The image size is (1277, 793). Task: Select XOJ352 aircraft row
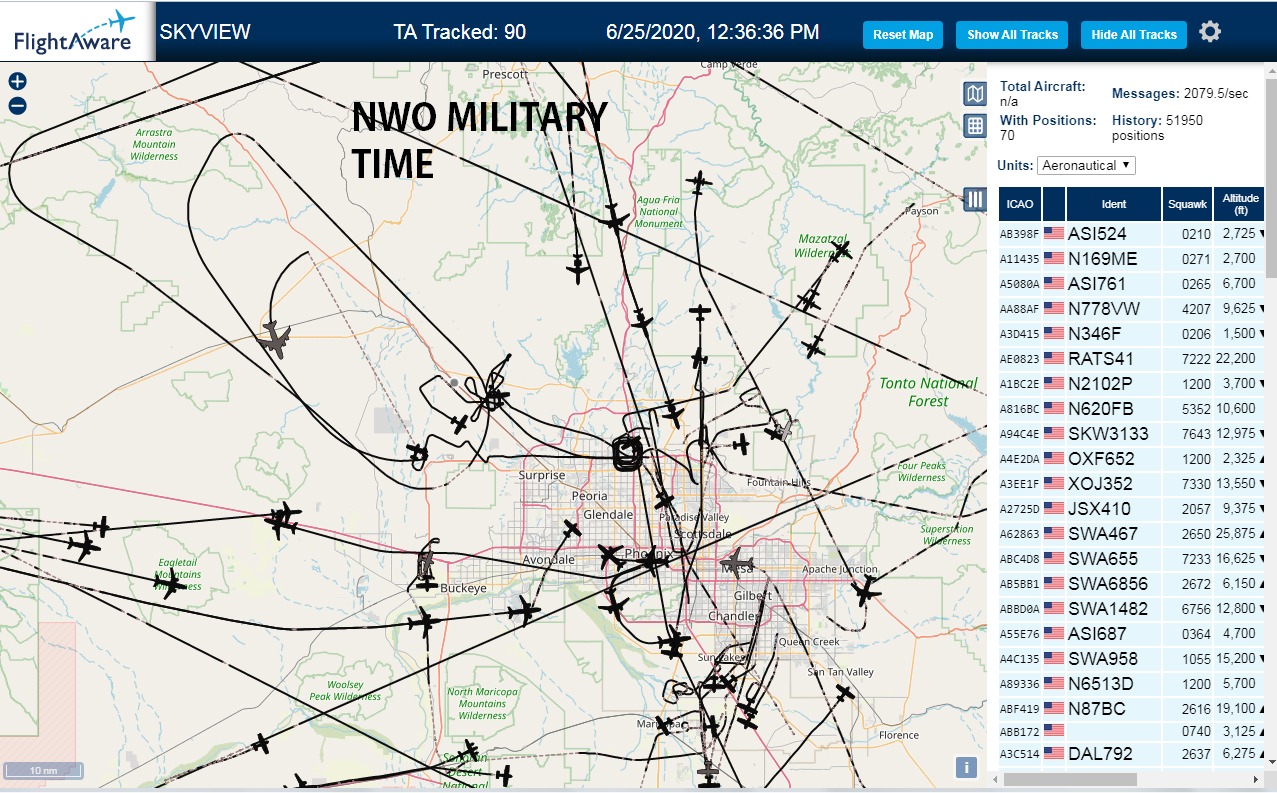pyautogui.click(x=1132, y=483)
